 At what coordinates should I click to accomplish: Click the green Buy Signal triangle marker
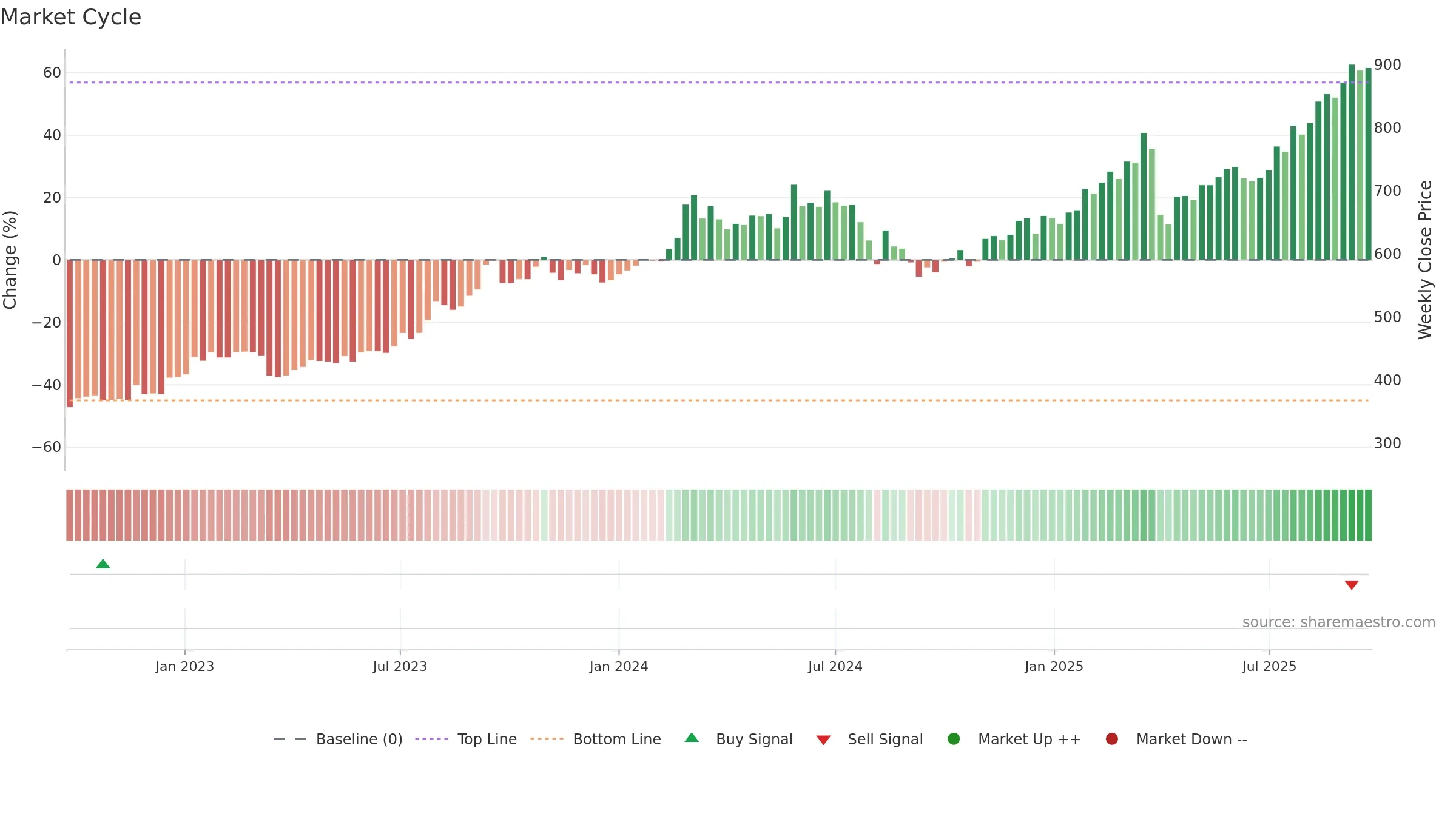point(103,564)
